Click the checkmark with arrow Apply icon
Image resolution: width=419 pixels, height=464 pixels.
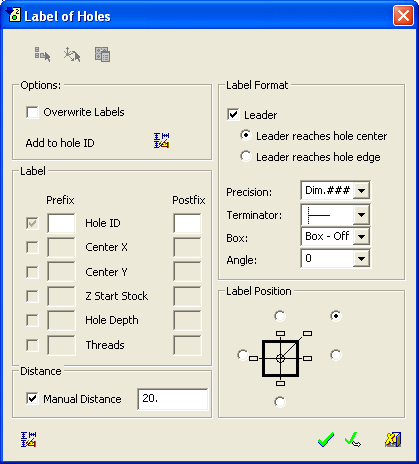tap(353, 439)
